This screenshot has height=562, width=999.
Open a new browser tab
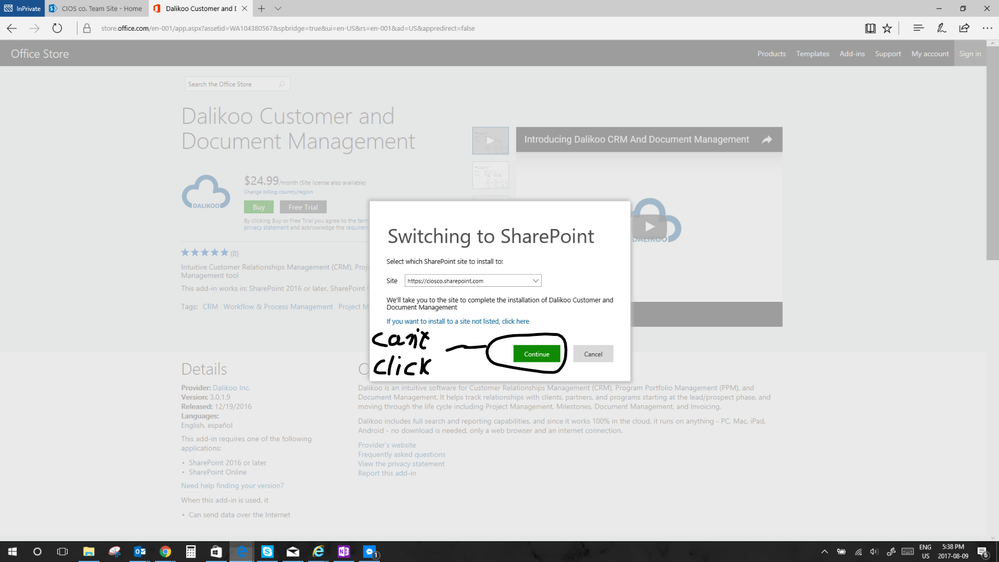(261, 8)
